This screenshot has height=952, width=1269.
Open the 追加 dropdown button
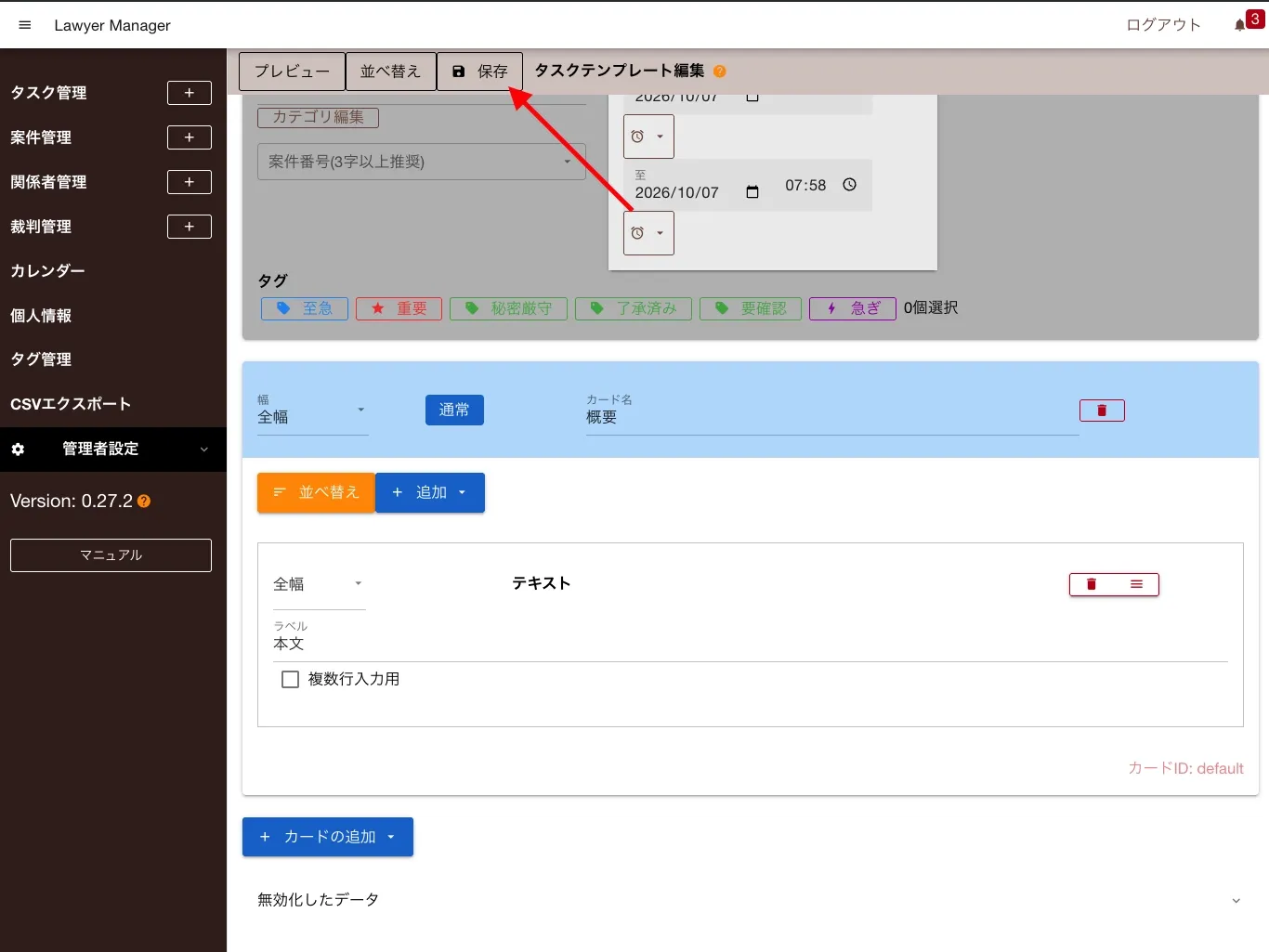tap(430, 493)
